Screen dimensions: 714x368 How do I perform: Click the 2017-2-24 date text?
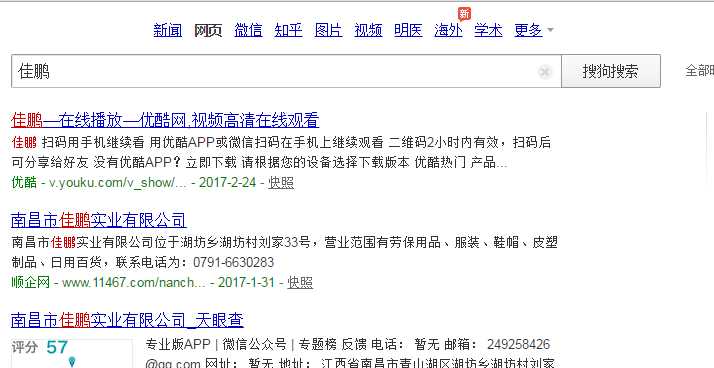coord(228,183)
